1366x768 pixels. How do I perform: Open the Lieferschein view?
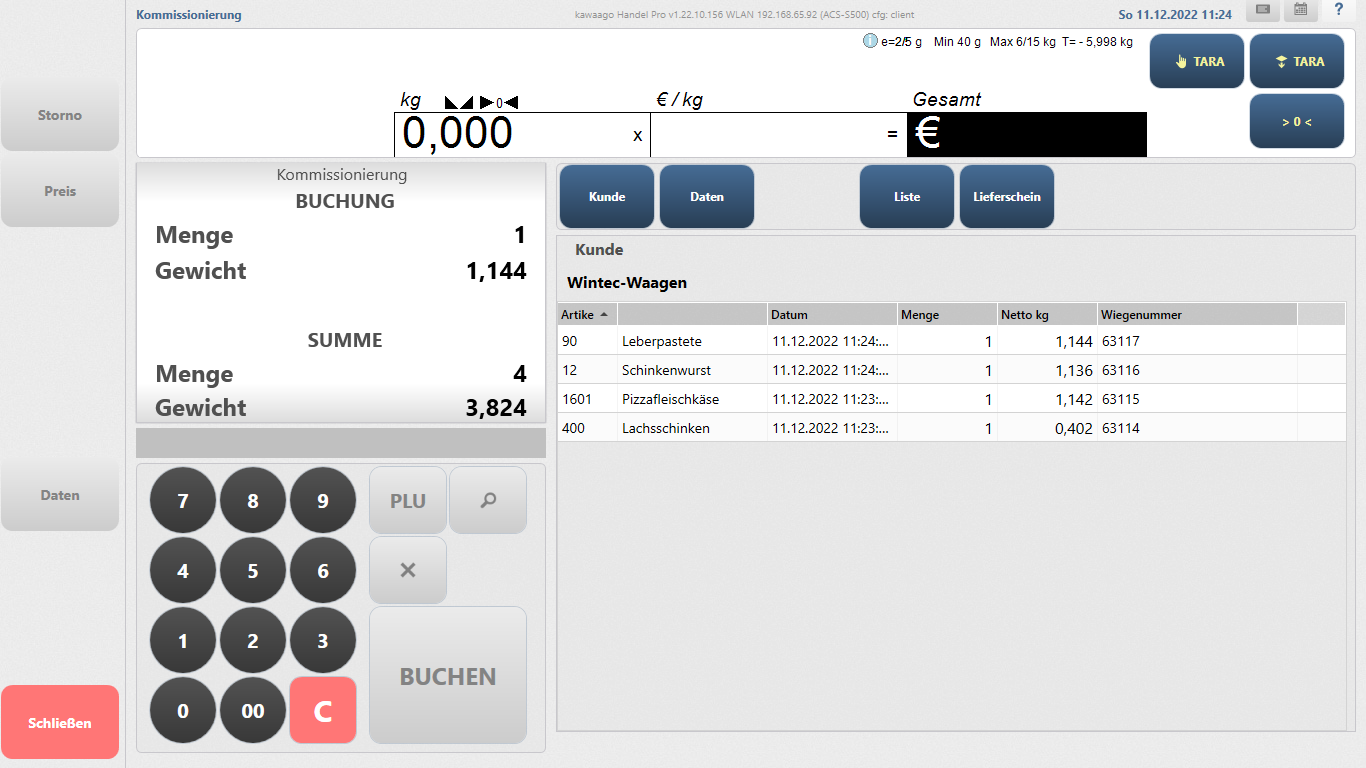pyautogui.click(x=1006, y=197)
